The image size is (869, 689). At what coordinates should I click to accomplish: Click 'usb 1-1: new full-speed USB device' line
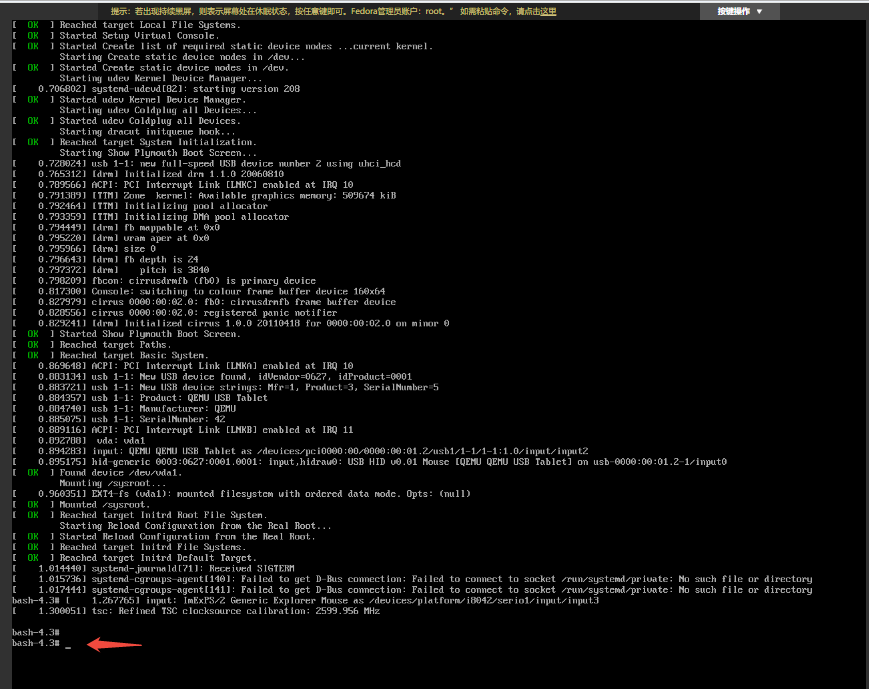pyautogui.click(x=207, y=164)
